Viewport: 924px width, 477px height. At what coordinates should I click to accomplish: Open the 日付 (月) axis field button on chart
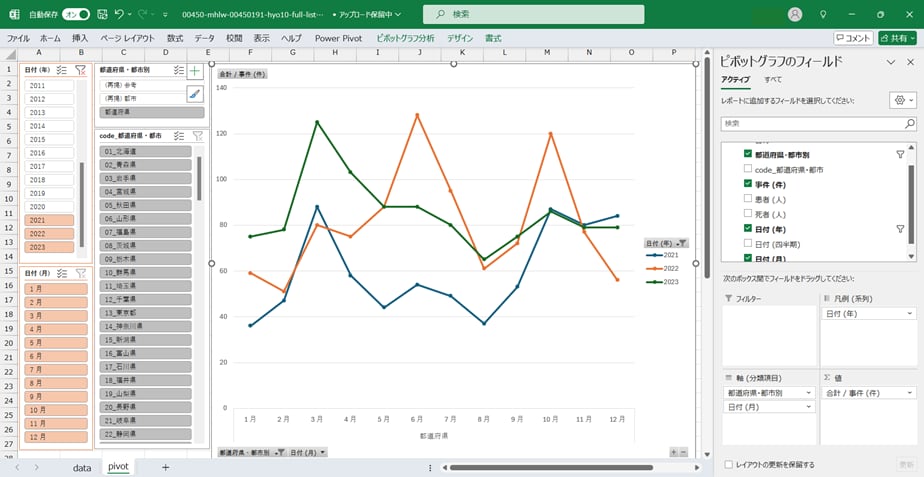[x=308, y=452]
